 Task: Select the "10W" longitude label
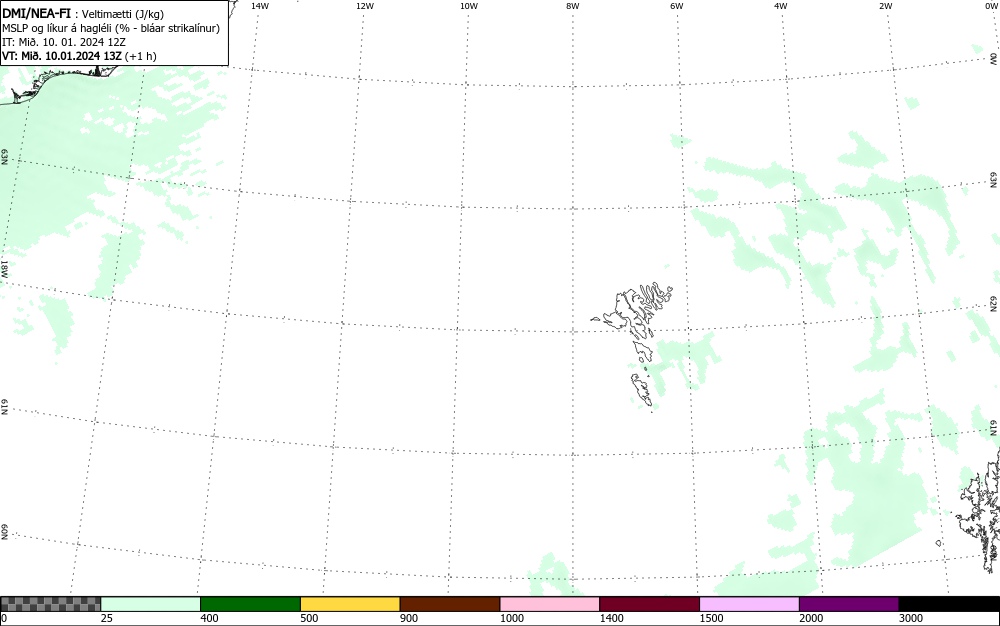[x=469, y=6]
